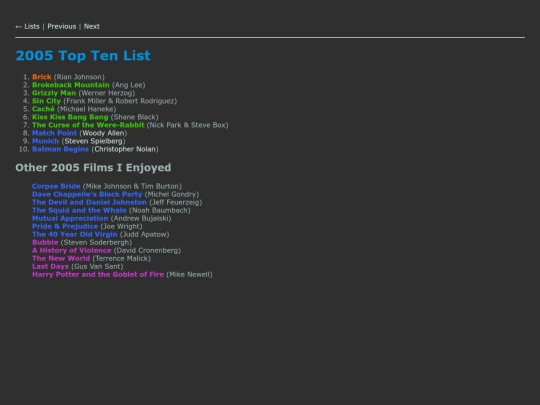Open the Brick film link
Image resolution: width=540 pixels, height=405 pixels.
(42, 77)
